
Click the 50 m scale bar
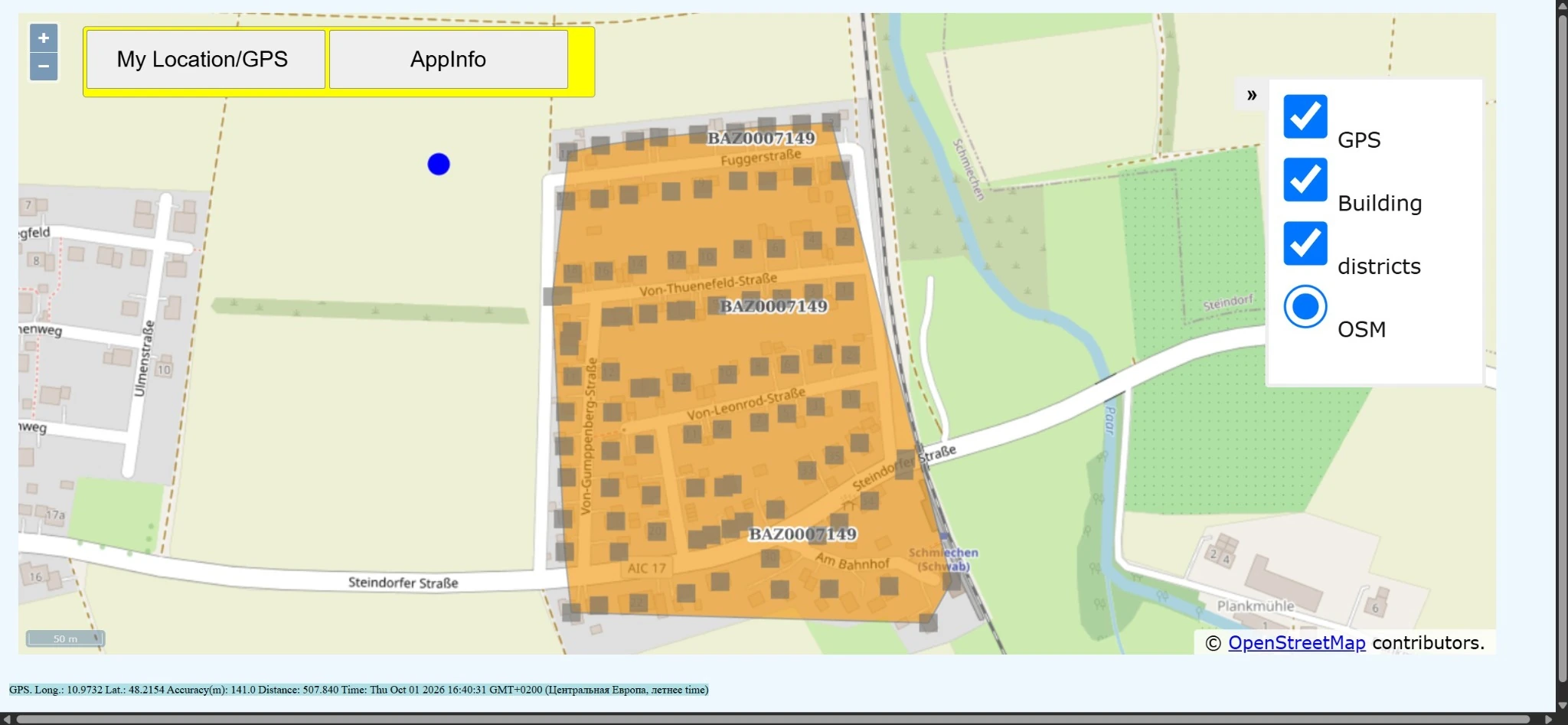pyautogui.click(x=65, y=638)
